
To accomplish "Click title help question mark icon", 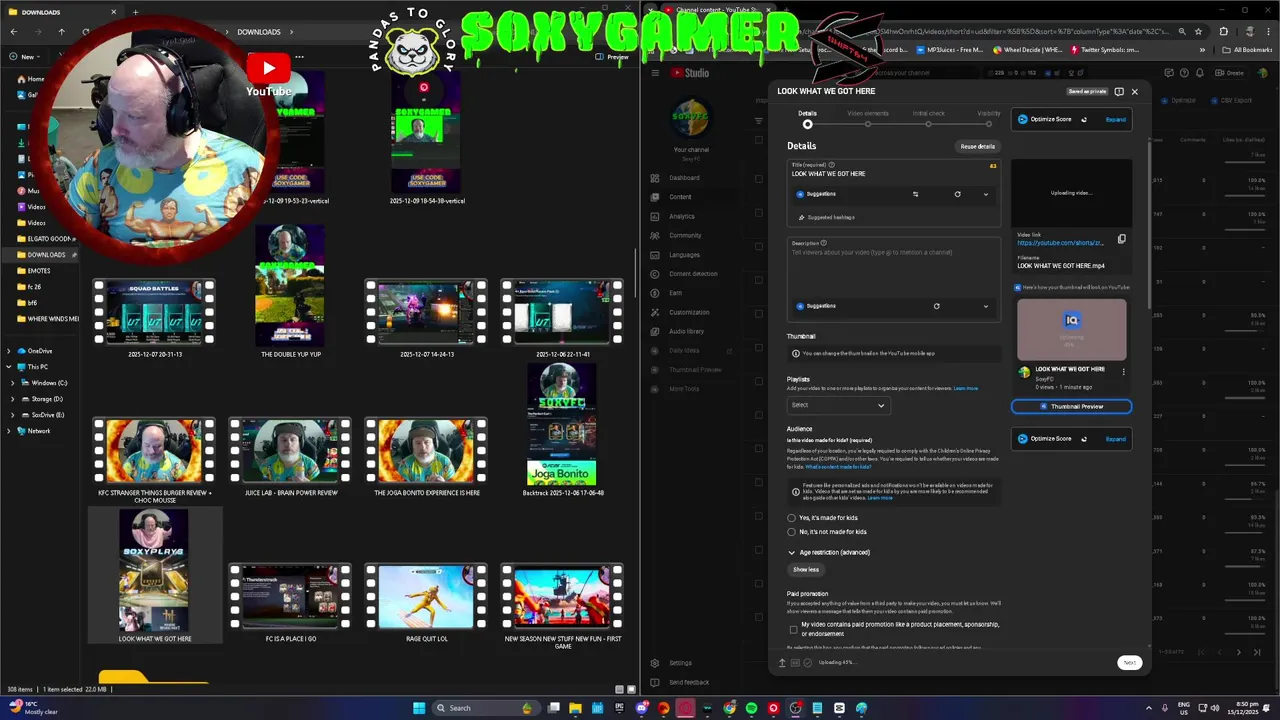I will (832, 165).
